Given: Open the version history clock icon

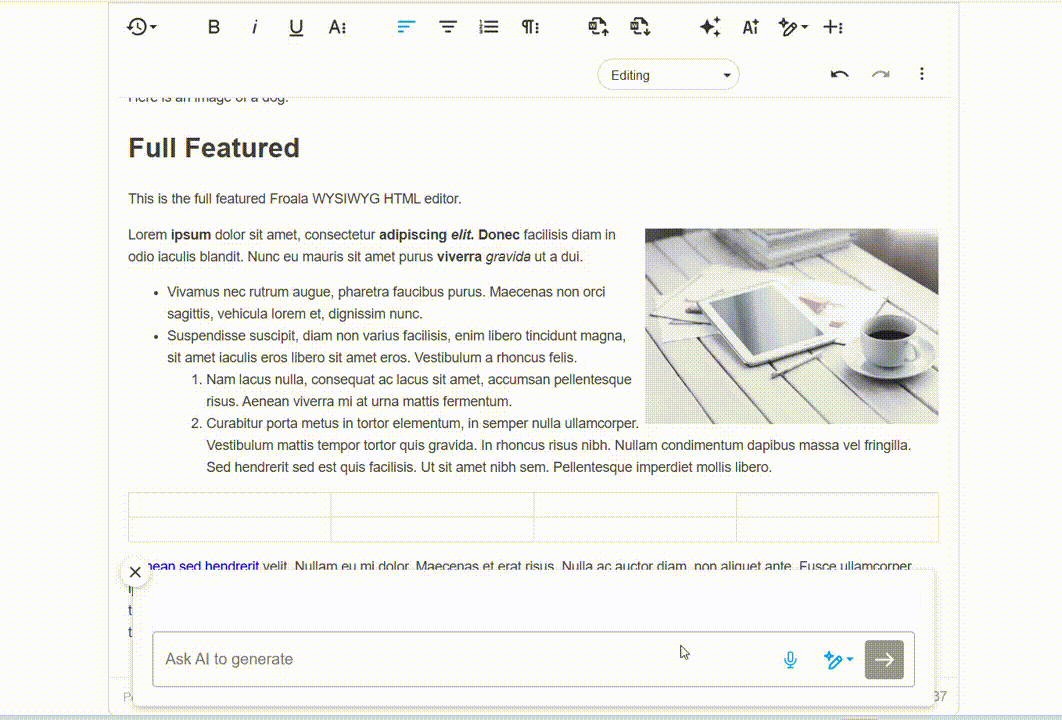Looking at the screenshot, I should click(141, 27).
